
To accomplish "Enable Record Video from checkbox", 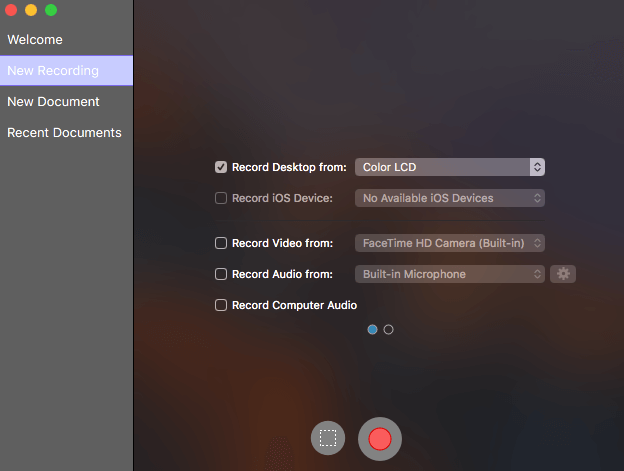I will tap(221, 243).
